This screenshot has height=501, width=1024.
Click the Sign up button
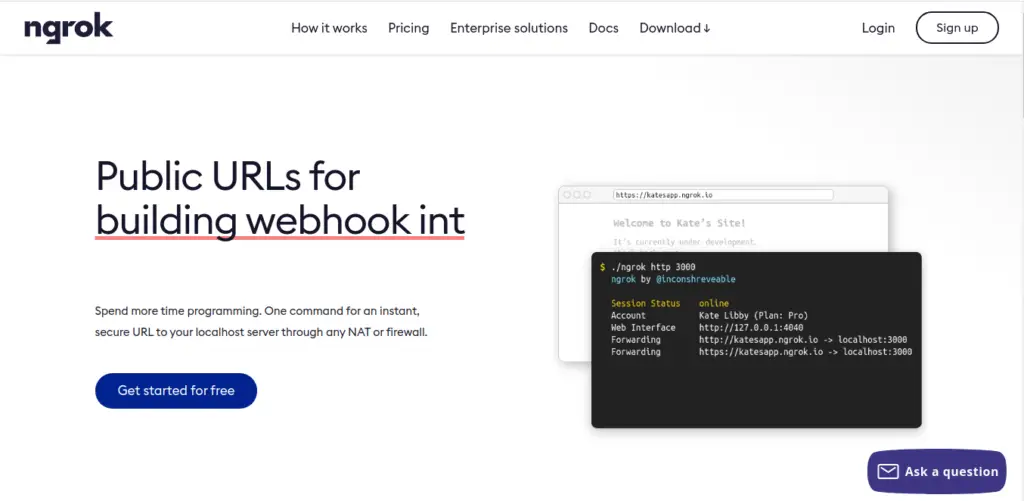pos(957,28)
